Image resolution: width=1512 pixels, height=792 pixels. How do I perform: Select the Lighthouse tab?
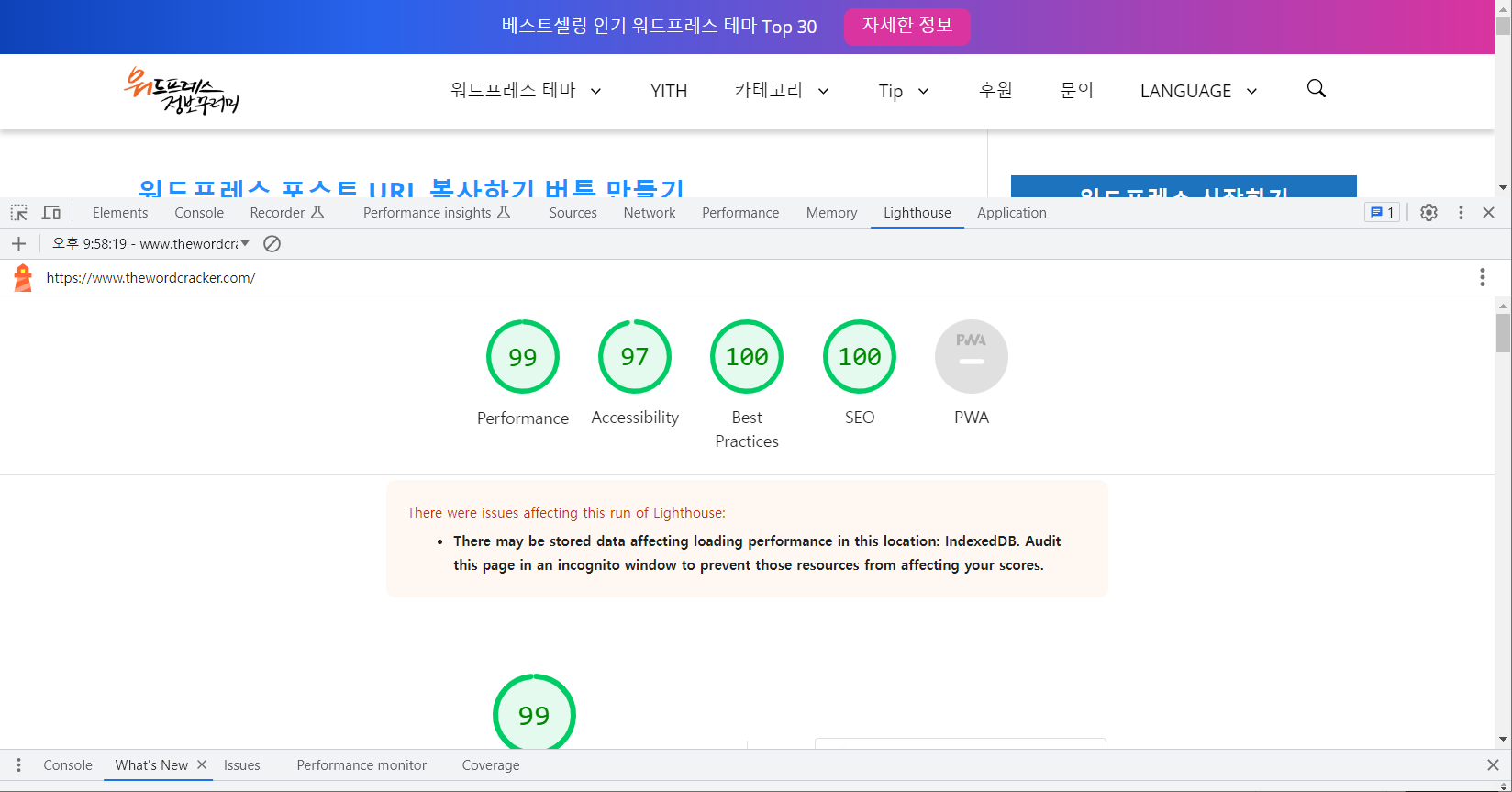point(917,213)
